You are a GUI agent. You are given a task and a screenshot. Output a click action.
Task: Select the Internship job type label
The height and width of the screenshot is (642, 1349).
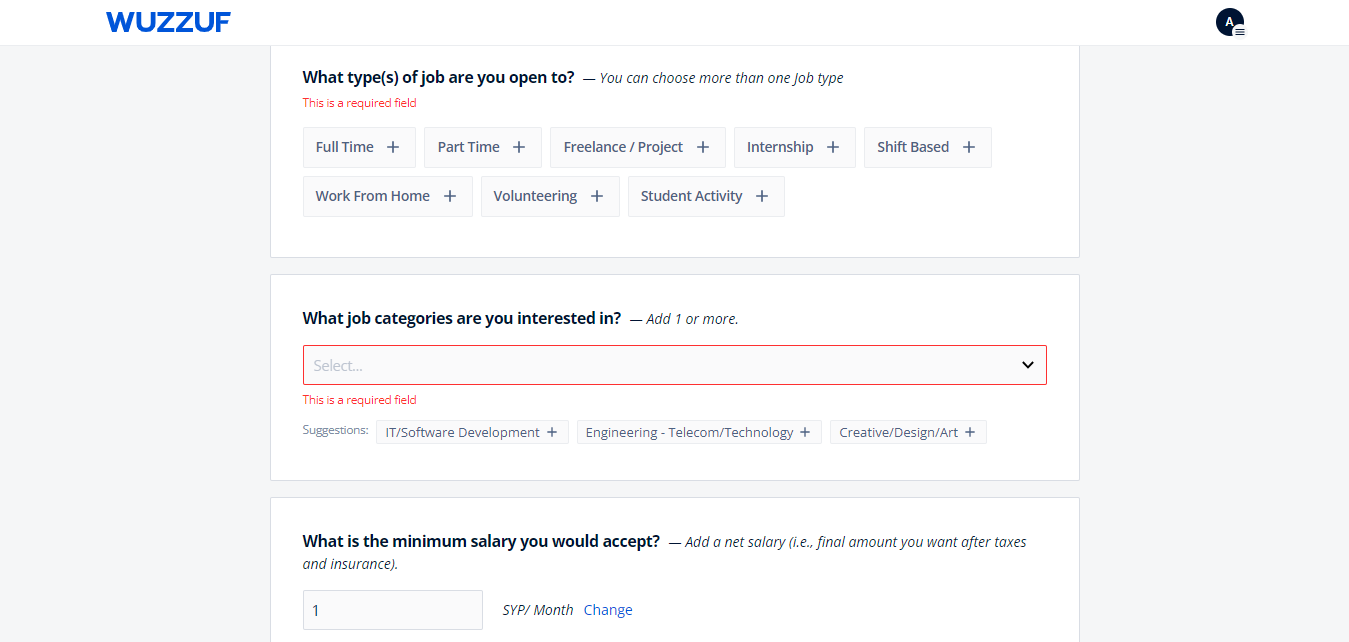pyautogui.click(x=780, y=147)
